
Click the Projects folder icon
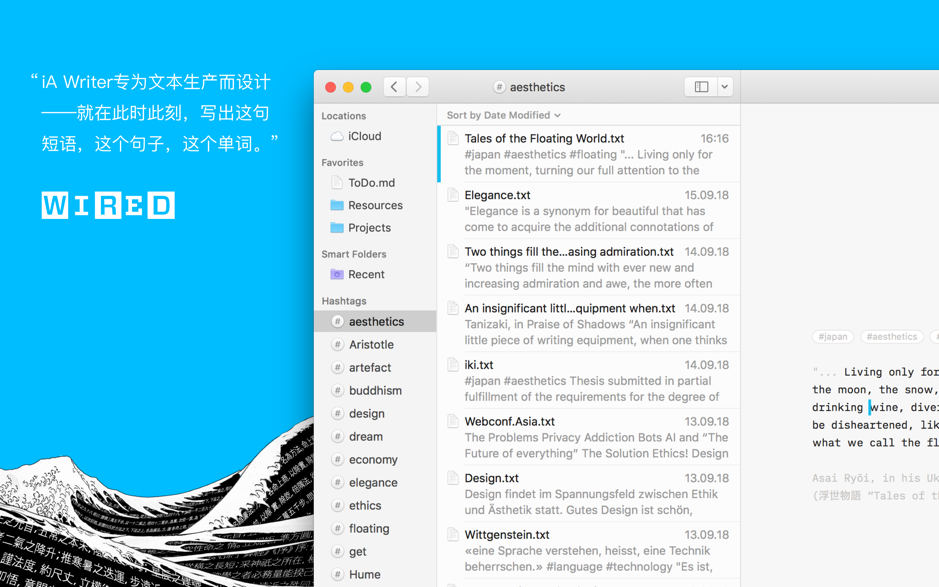[x=337, y=228]
